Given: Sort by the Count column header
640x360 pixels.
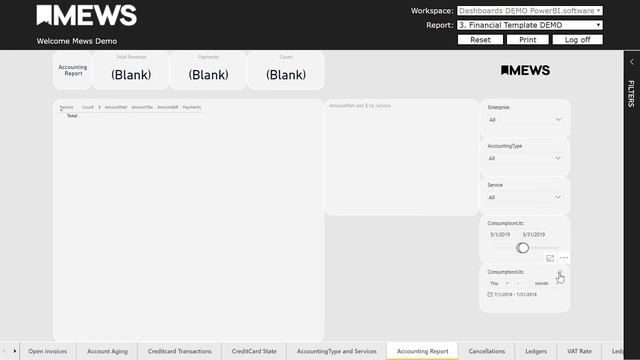Looking at the screenshot, I should click(x=88, y=107).
